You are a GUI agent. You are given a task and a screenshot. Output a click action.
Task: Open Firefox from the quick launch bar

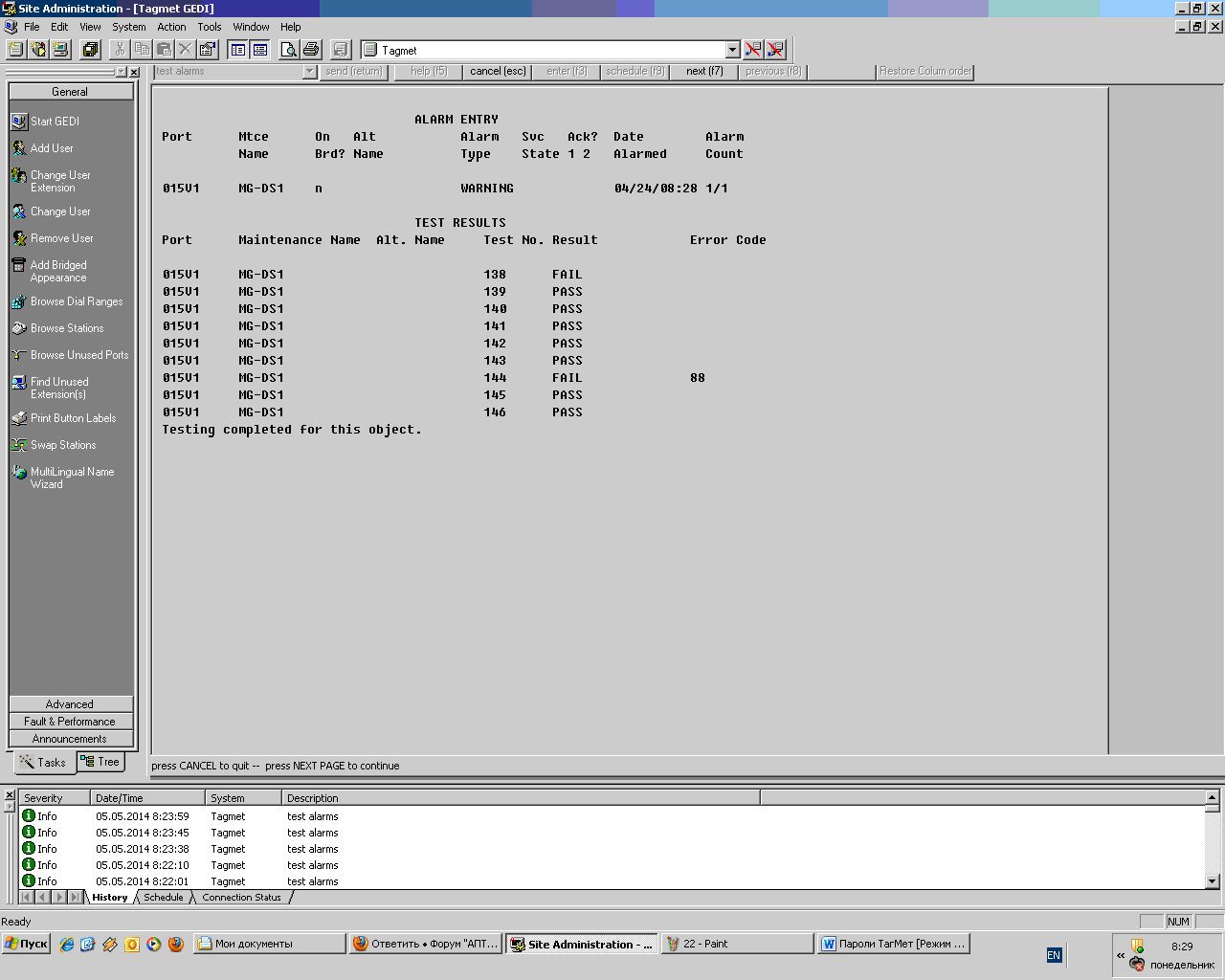coord(176,944)
